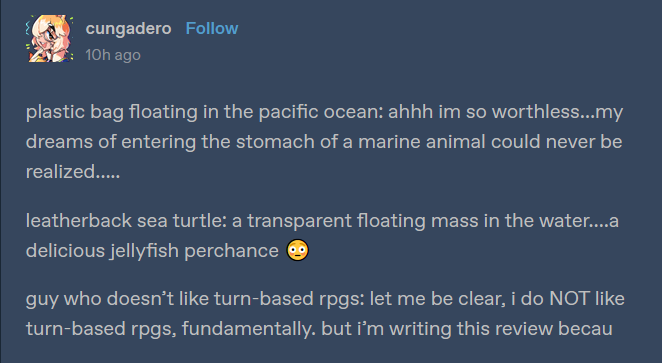Click the leatherback sea turtle paragraph

[x=322, y=236]
